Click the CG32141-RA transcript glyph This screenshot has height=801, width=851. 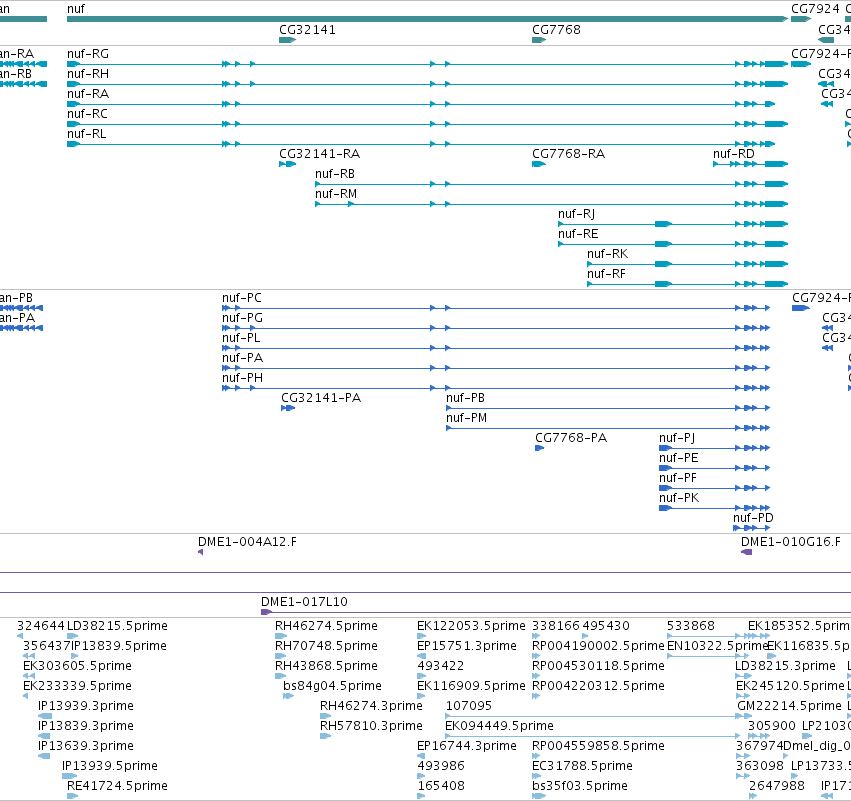[288, 164]
